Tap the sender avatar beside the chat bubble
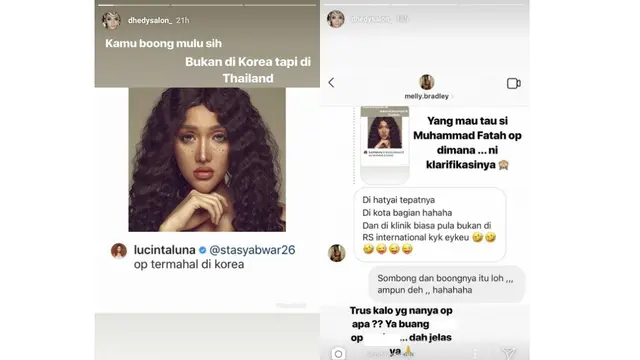640x360 pixels. (x=337, y=253)
